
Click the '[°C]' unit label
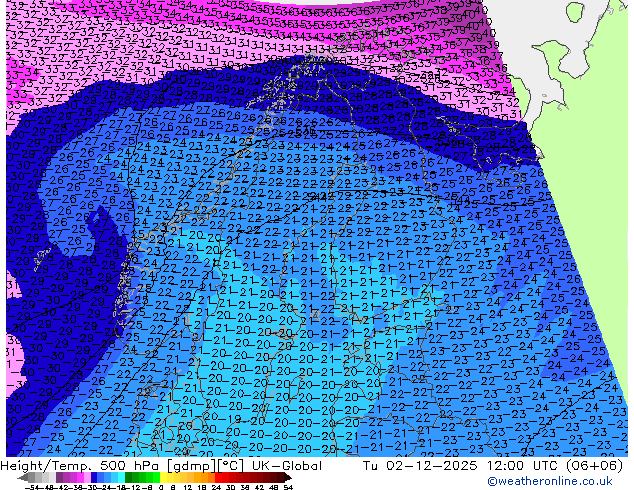231,466
